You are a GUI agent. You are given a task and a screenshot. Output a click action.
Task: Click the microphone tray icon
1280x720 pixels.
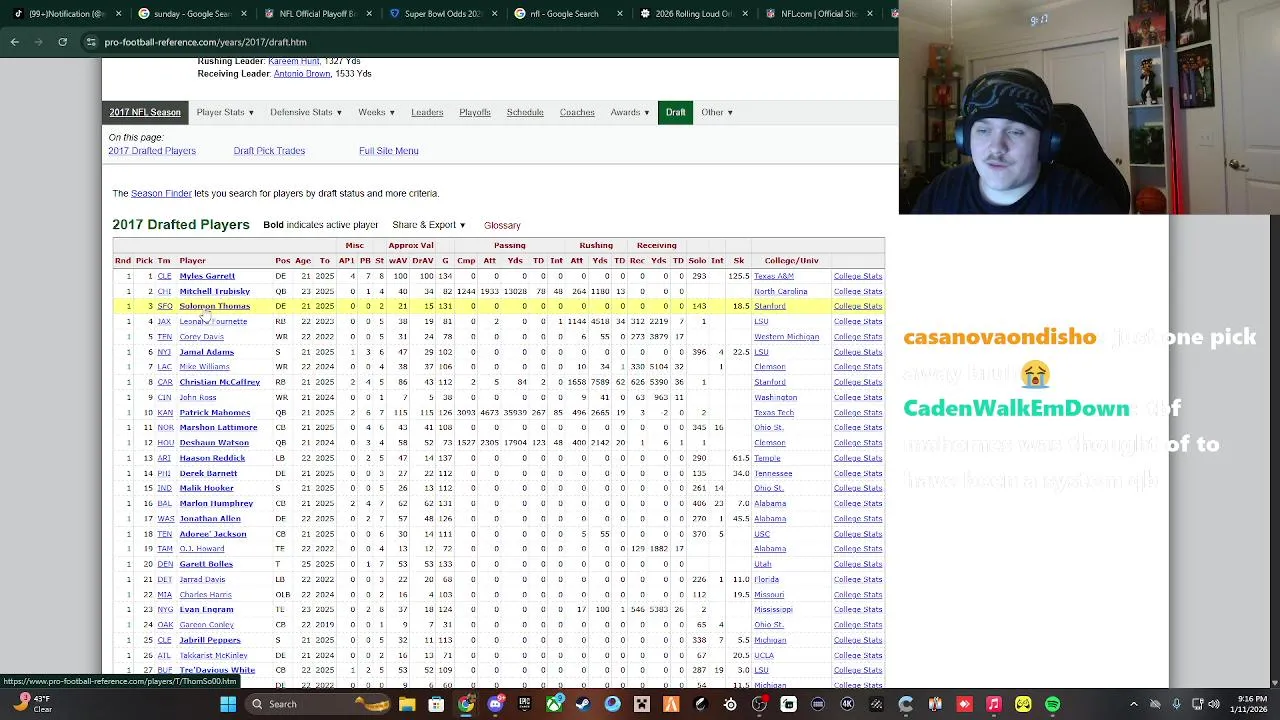click(x=1176, y=704)
